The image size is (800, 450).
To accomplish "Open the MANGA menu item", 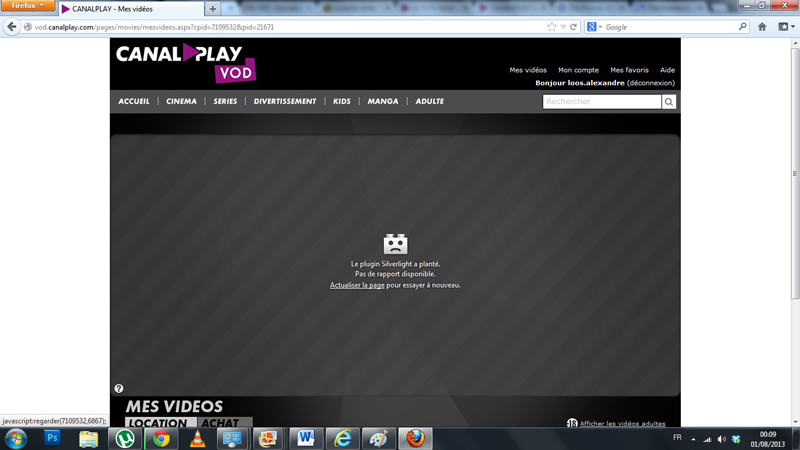I will (x=383, y=102).
